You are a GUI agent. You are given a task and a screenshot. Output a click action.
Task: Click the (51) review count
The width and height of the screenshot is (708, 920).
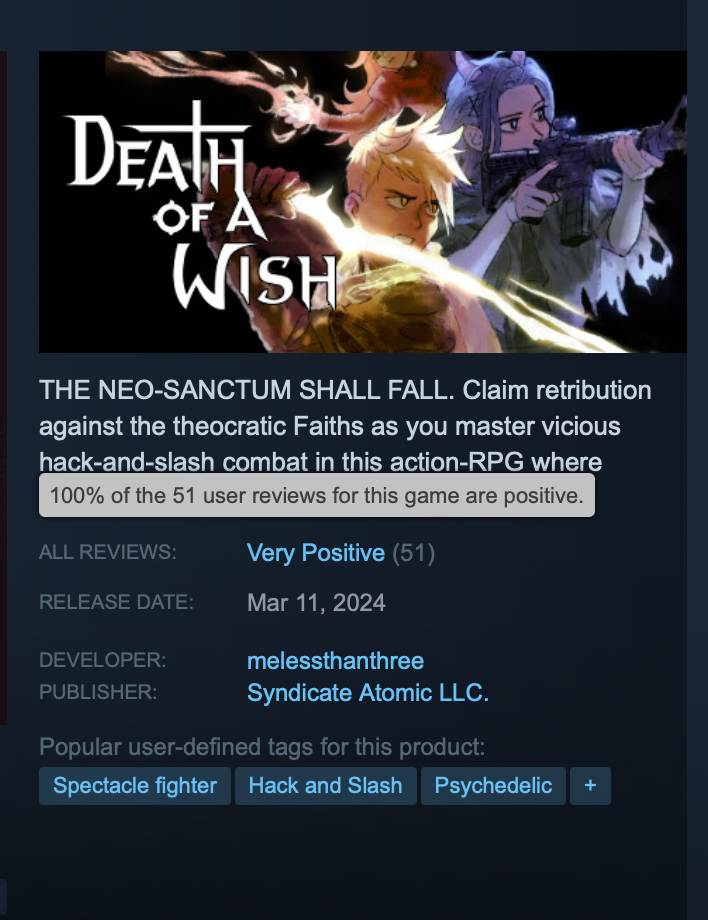point(414,553)
